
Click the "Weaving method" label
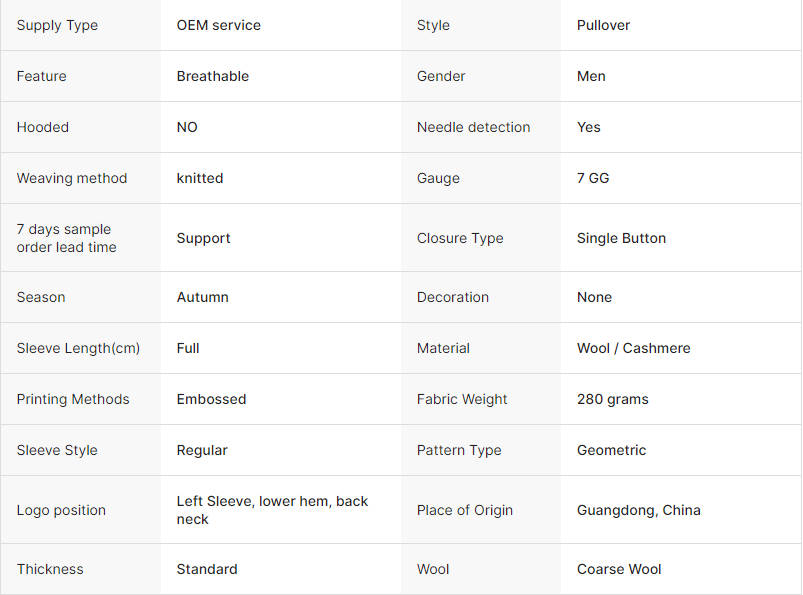pos(72,178)
